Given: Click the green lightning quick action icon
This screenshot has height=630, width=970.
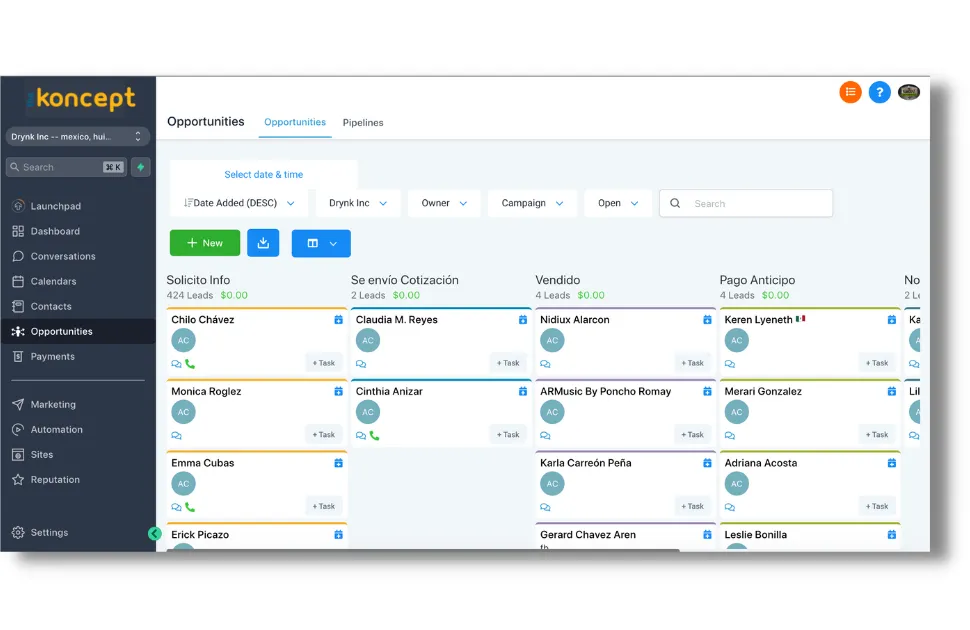Looking at the screenshot, I should (141, 167).
